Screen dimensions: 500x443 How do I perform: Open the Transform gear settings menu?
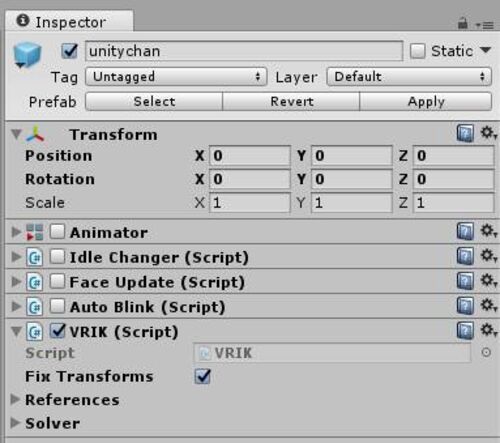point(489,133)
